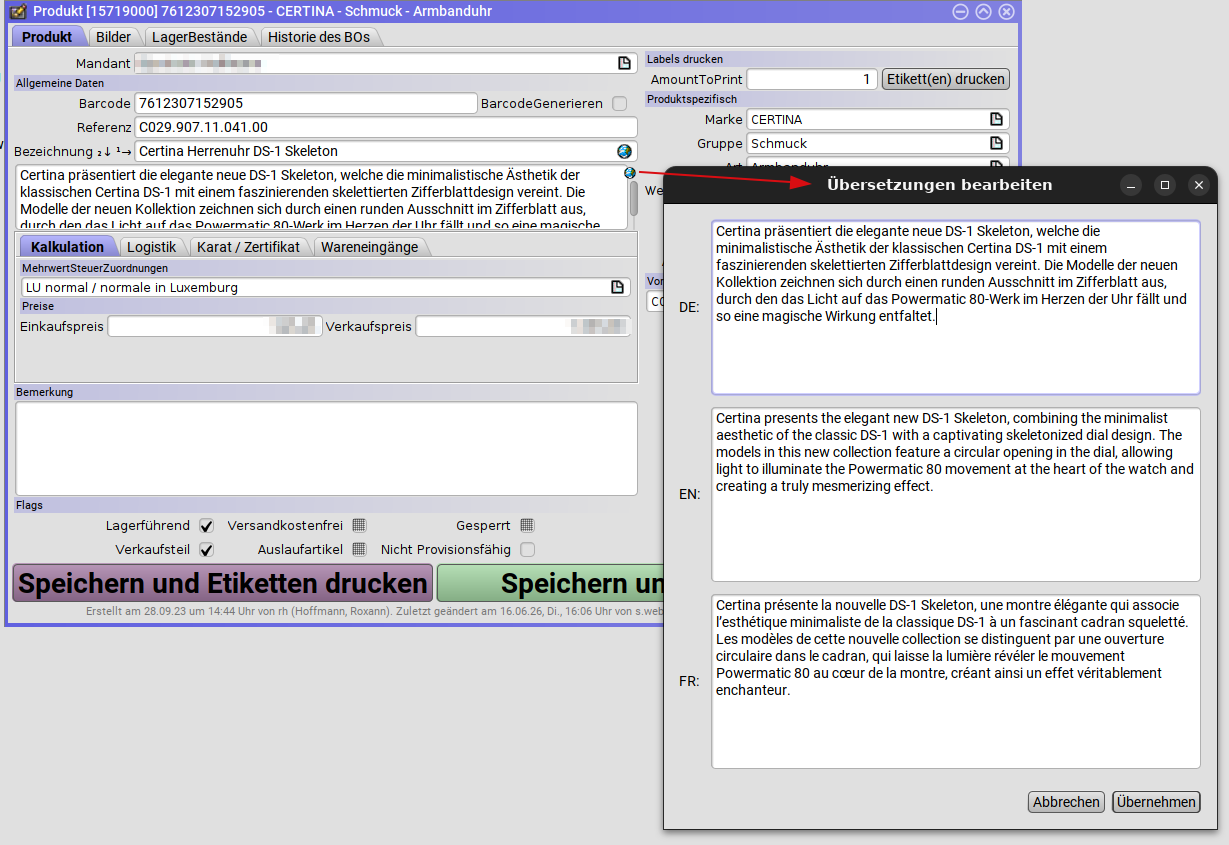
Task: Click into the Verkaufspreis field
Action: [523, 327]
